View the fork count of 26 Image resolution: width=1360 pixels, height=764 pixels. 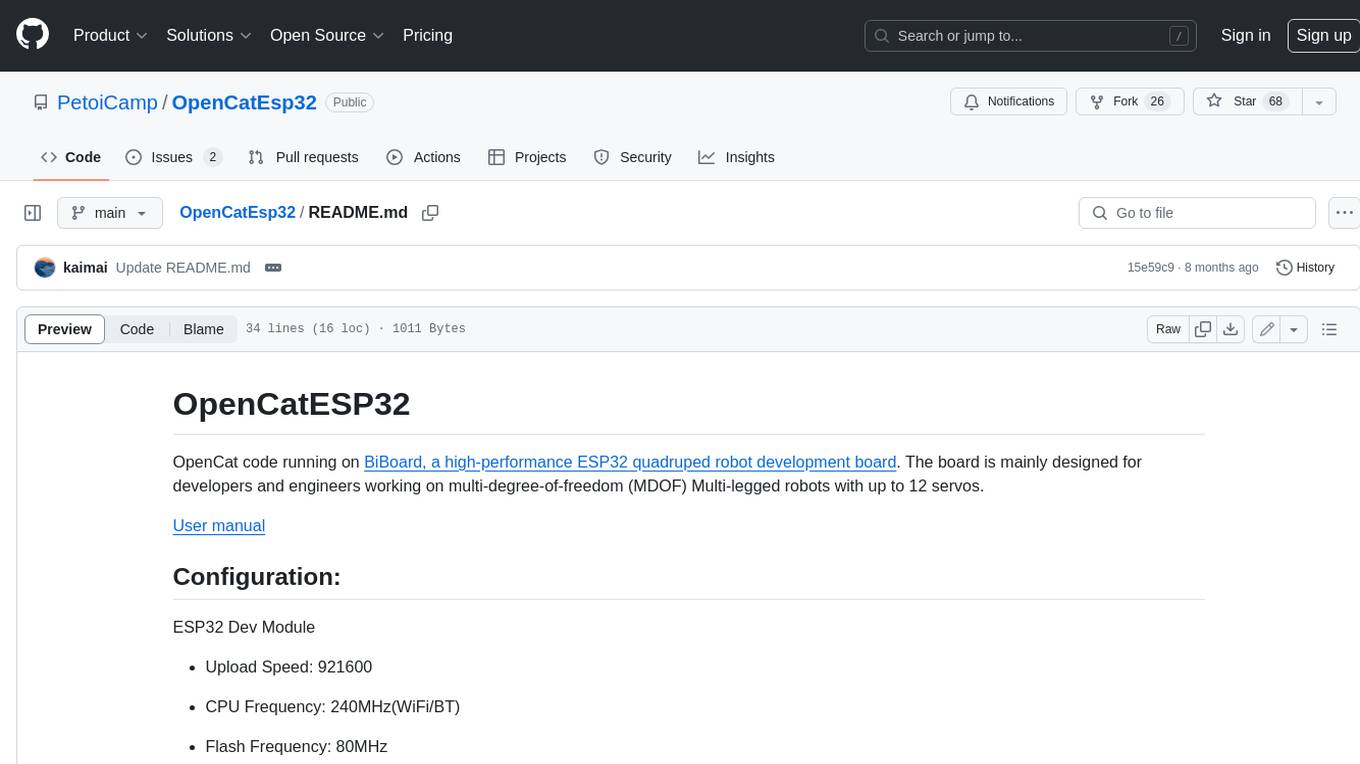click(x=1157, y=102)
